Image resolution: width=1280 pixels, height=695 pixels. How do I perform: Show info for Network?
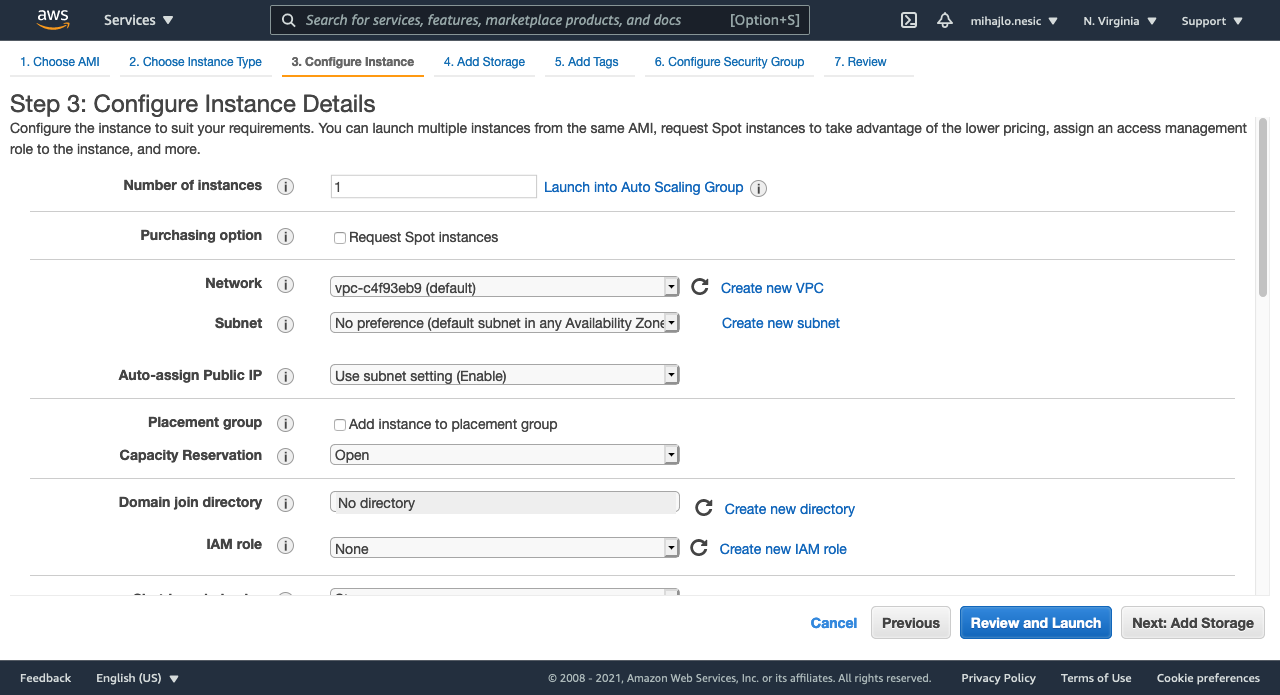pos(285,285)
